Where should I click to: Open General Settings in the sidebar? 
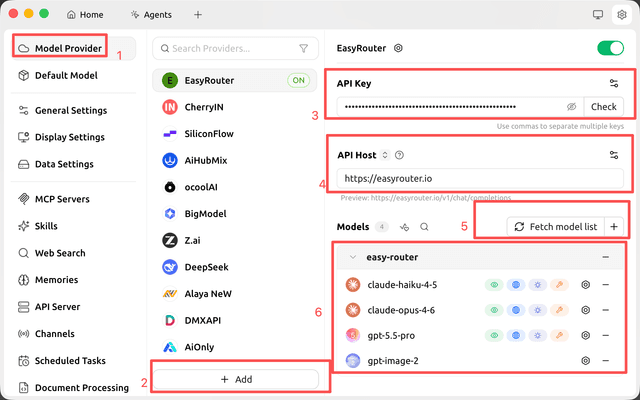pyautogui.click(x=73, y=111)
